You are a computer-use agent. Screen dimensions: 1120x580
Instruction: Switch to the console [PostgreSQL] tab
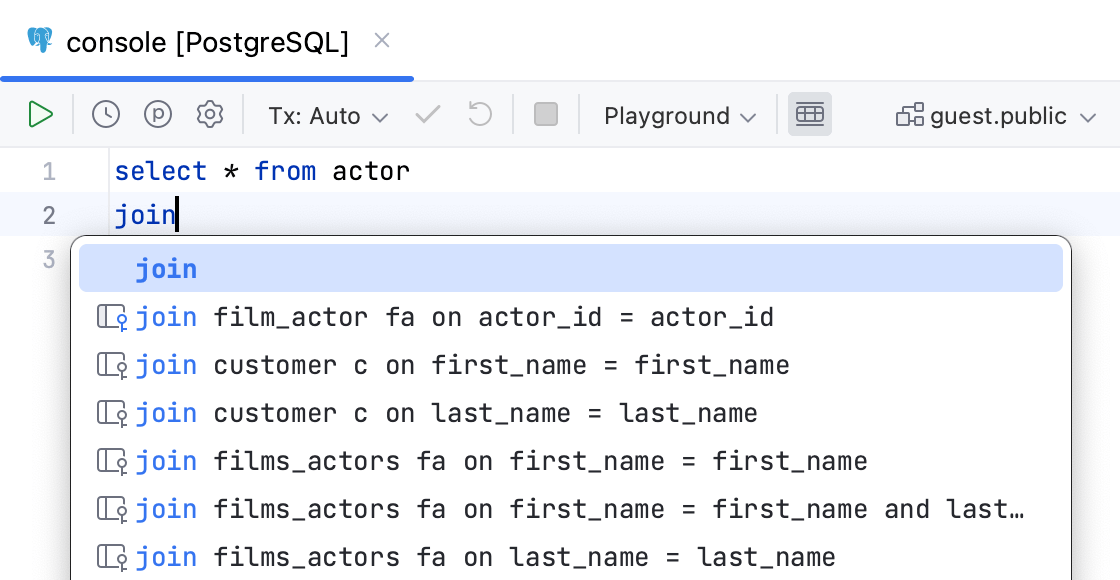pyautogui.click(x=207, y=42)
